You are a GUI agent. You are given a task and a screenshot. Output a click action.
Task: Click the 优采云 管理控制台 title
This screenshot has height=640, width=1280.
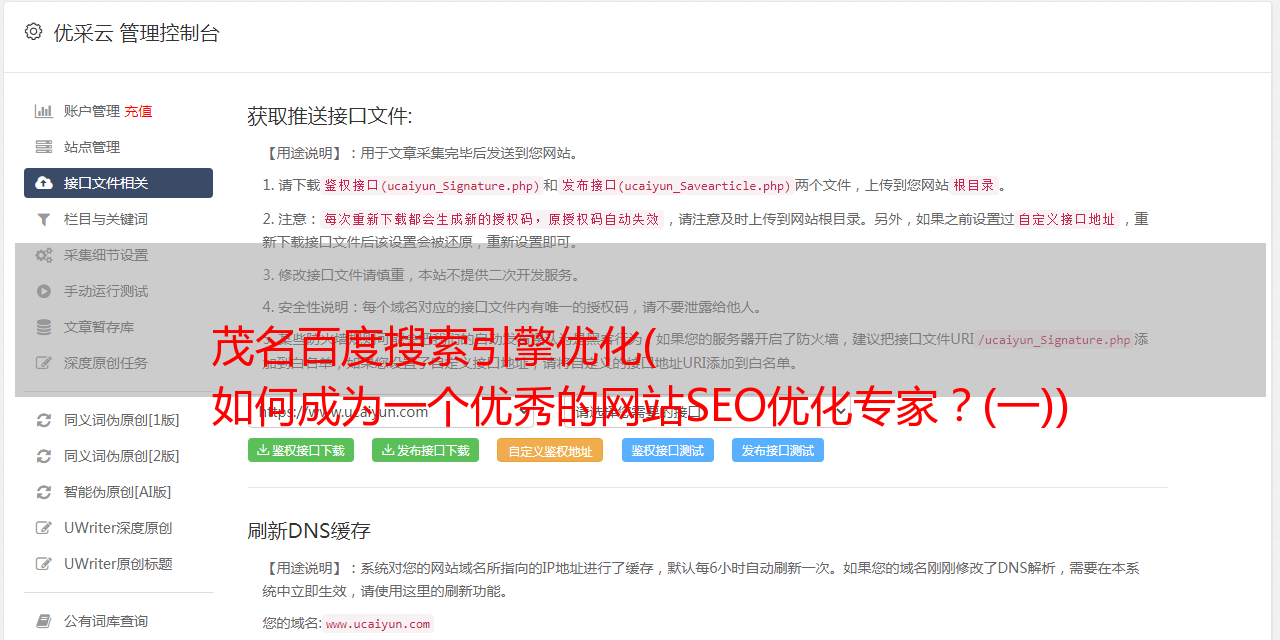coord(136,33)
